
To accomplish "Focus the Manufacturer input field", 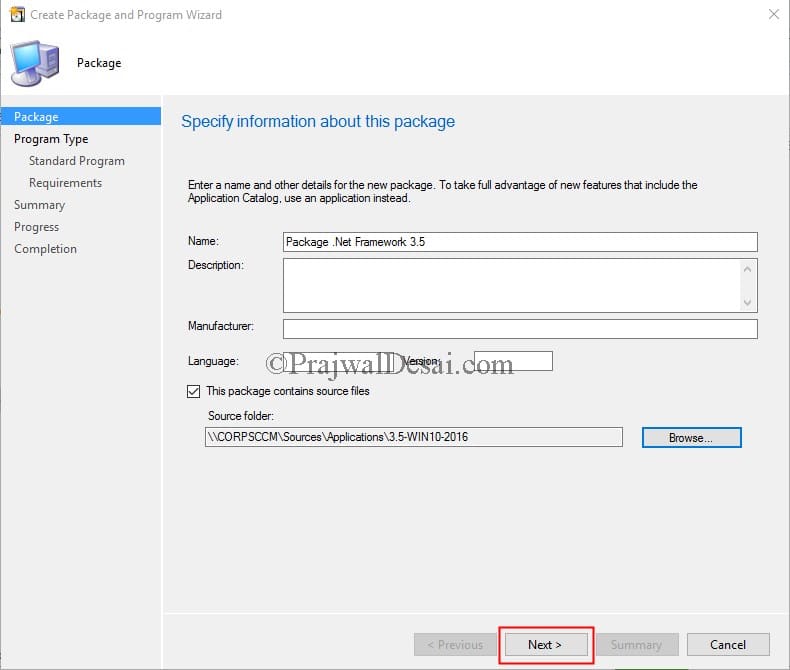I will click(520, 329).
